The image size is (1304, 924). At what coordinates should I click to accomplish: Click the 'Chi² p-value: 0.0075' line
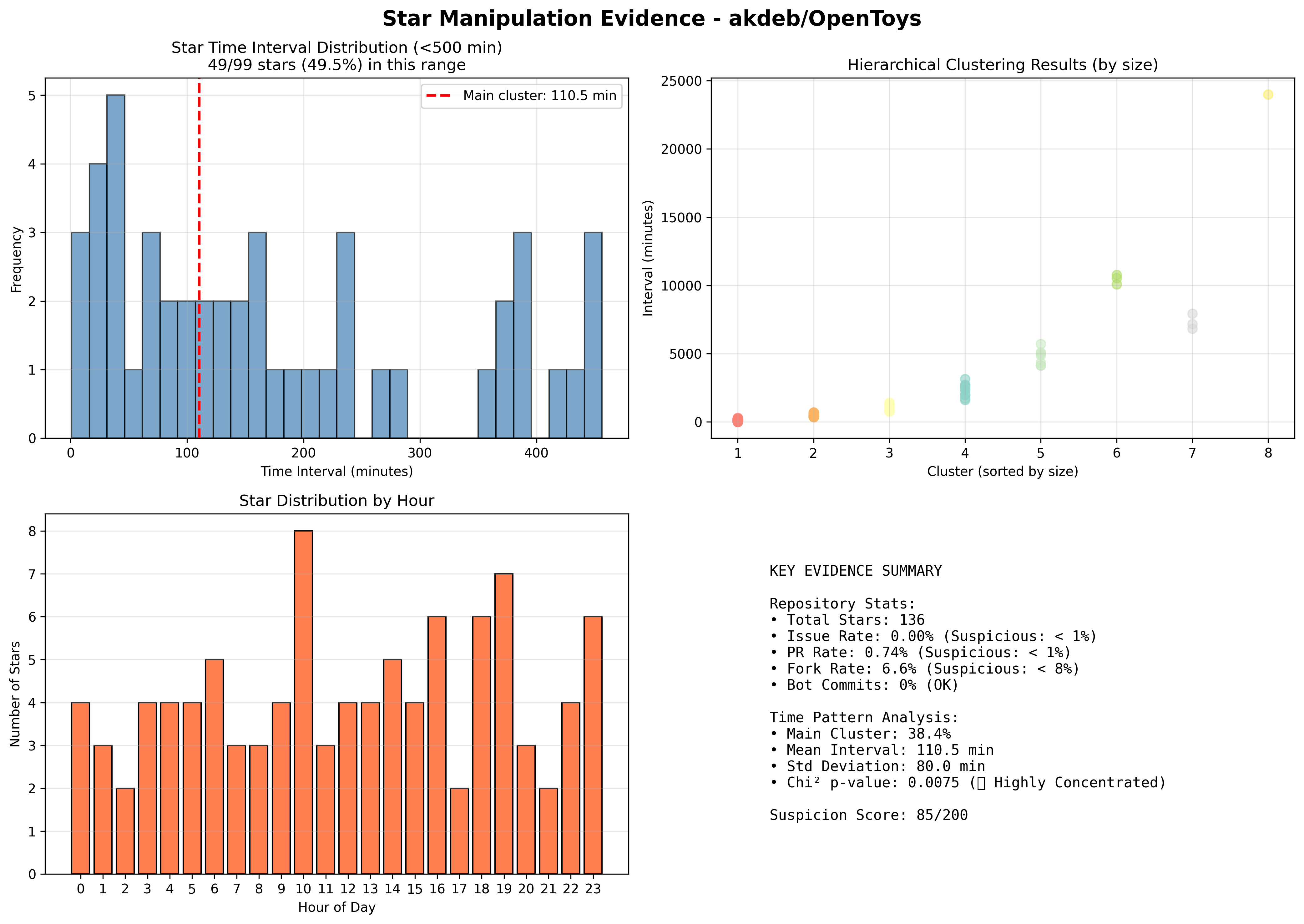[x=968, y=783]
